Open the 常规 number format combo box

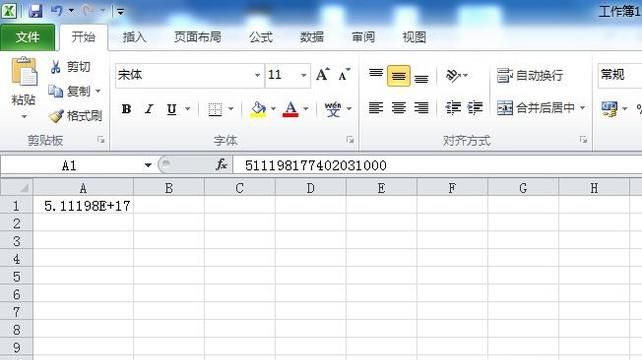coord(620,75)
